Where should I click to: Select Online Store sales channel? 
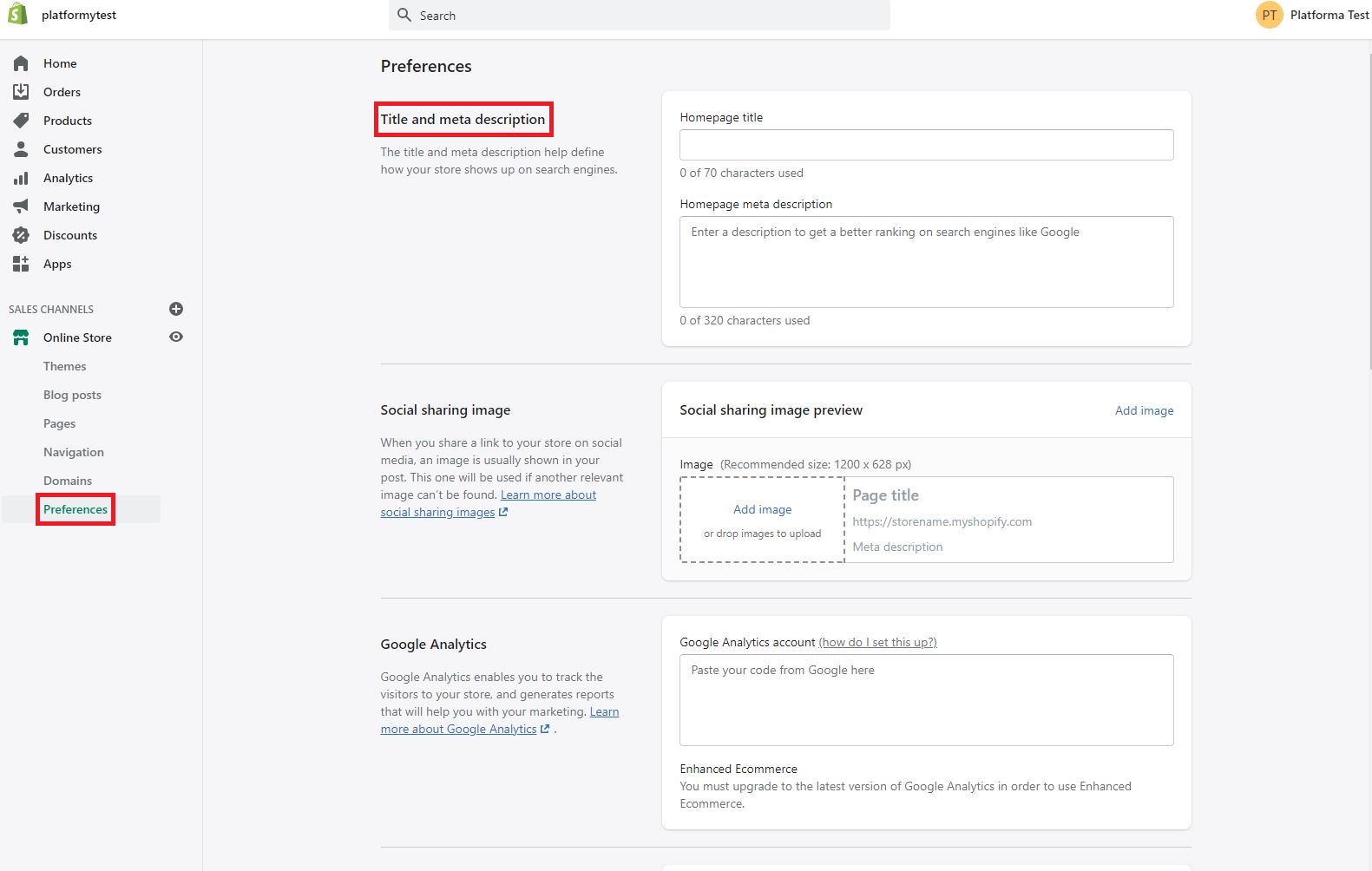(x=77, y=337)
